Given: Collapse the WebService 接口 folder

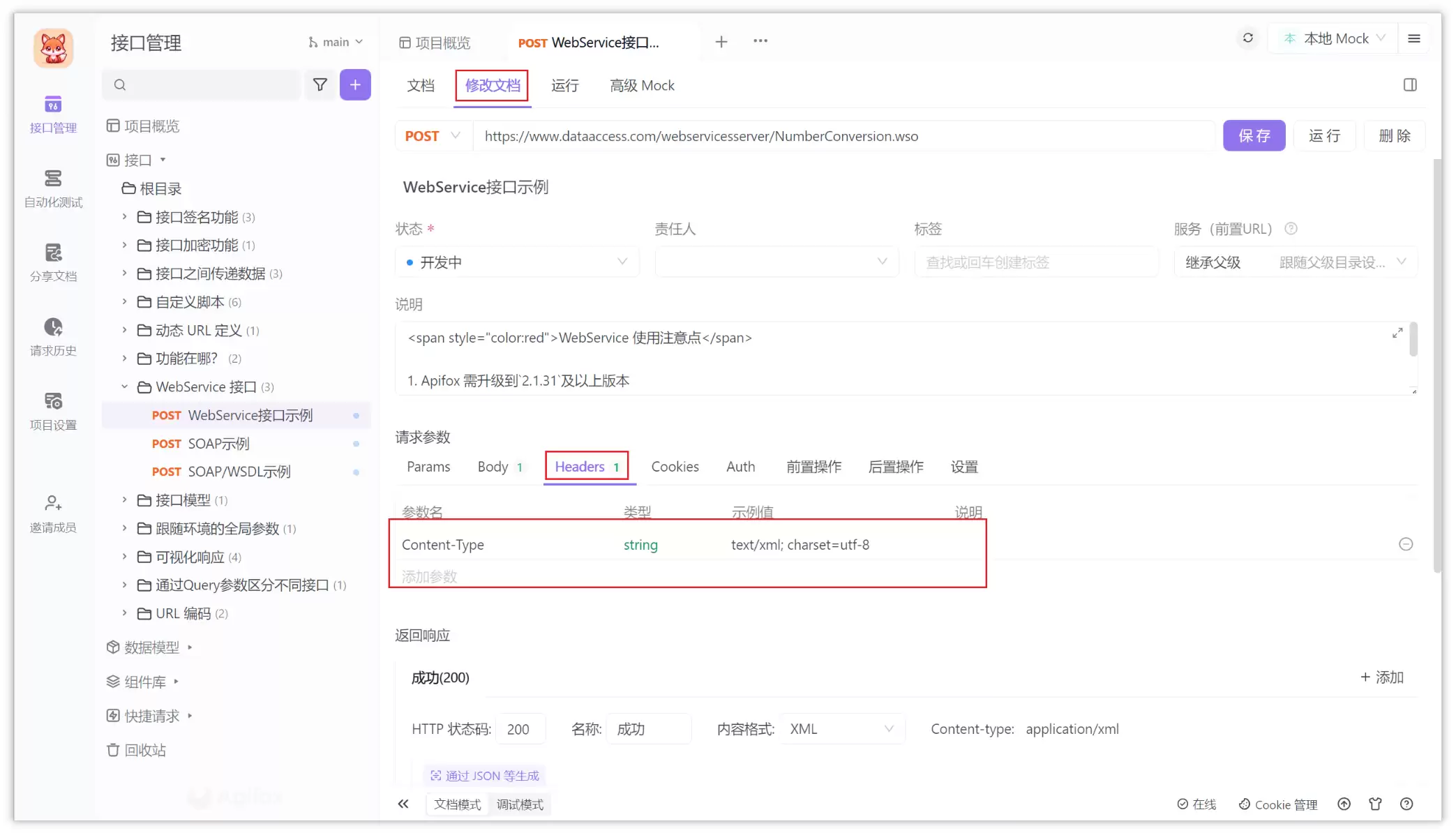Looking at the screenshot, I should pyautogui.click(x=124, y=387).
